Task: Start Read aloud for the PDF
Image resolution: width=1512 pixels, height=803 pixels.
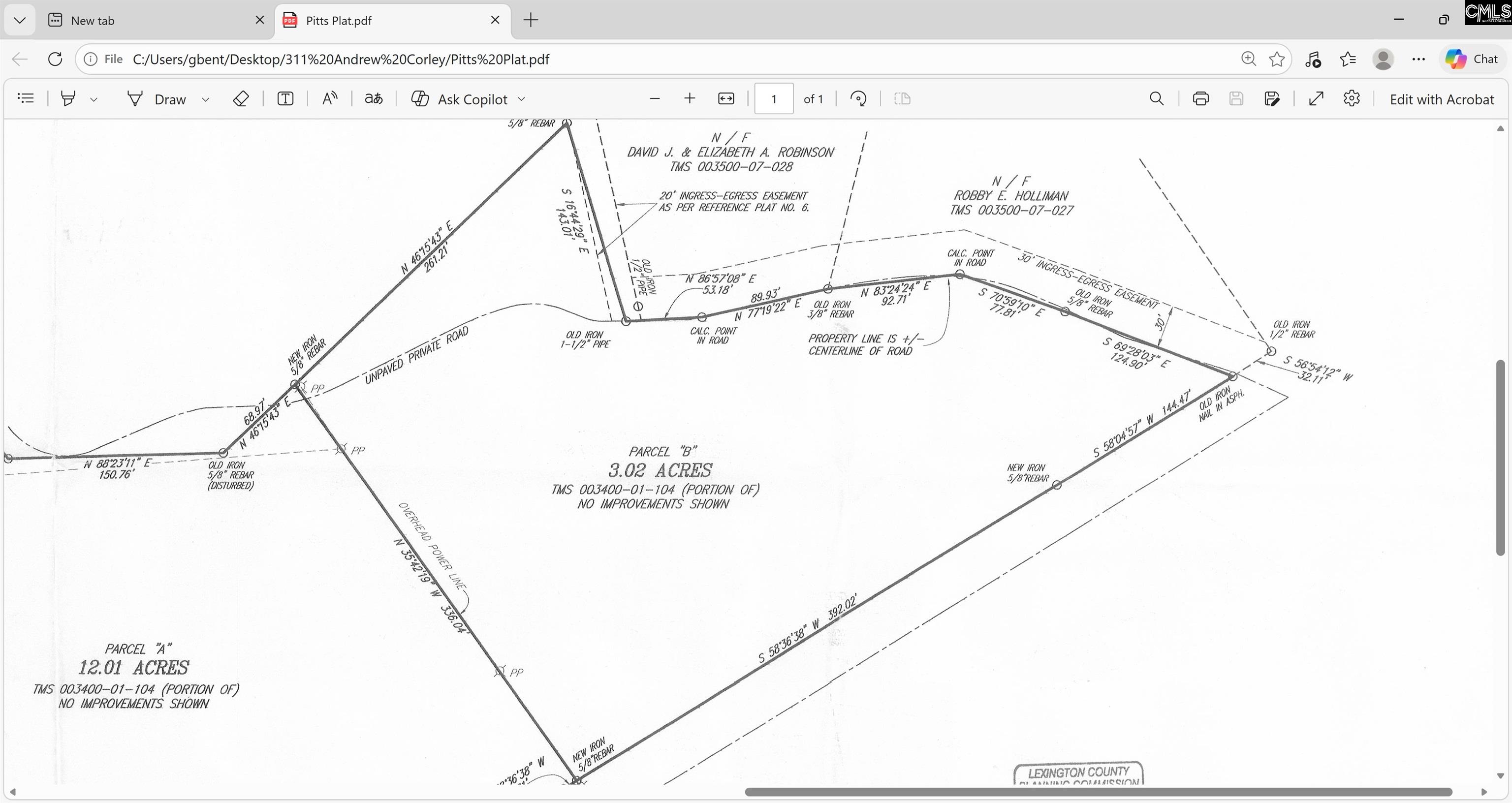Action: [x=330, y=98]
